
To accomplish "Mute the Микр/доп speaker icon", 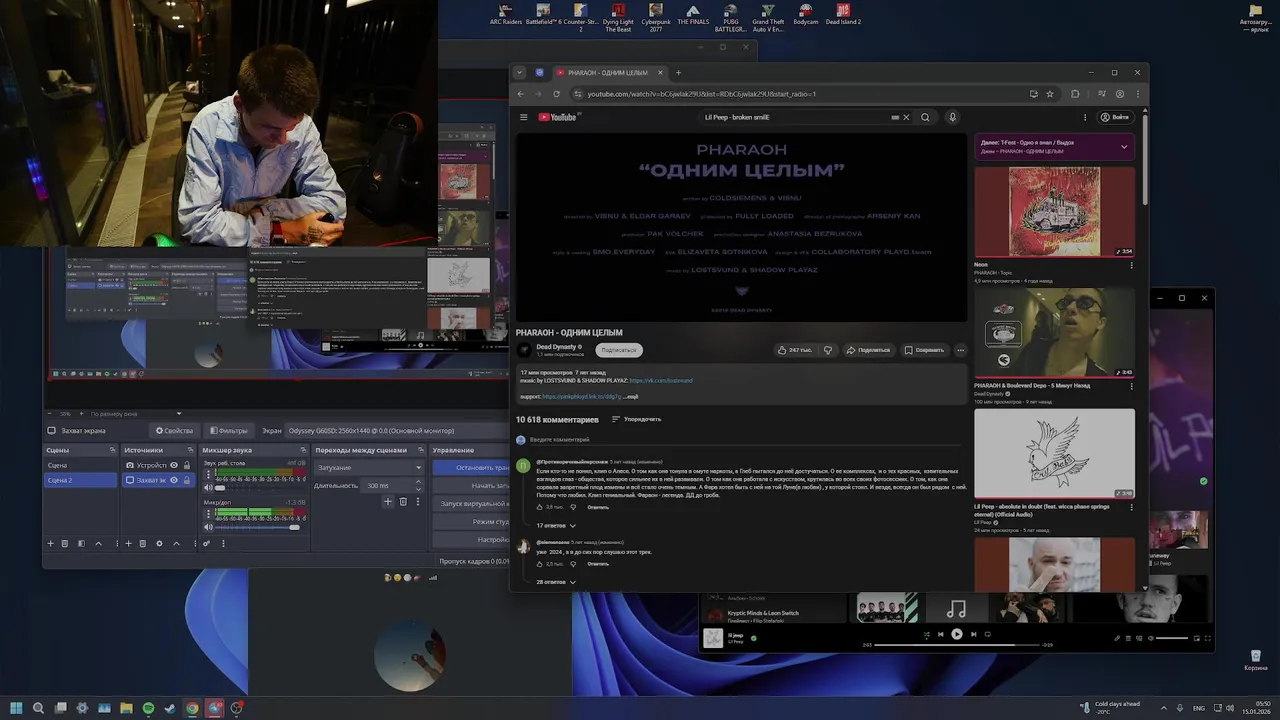I will click(208, 526).
